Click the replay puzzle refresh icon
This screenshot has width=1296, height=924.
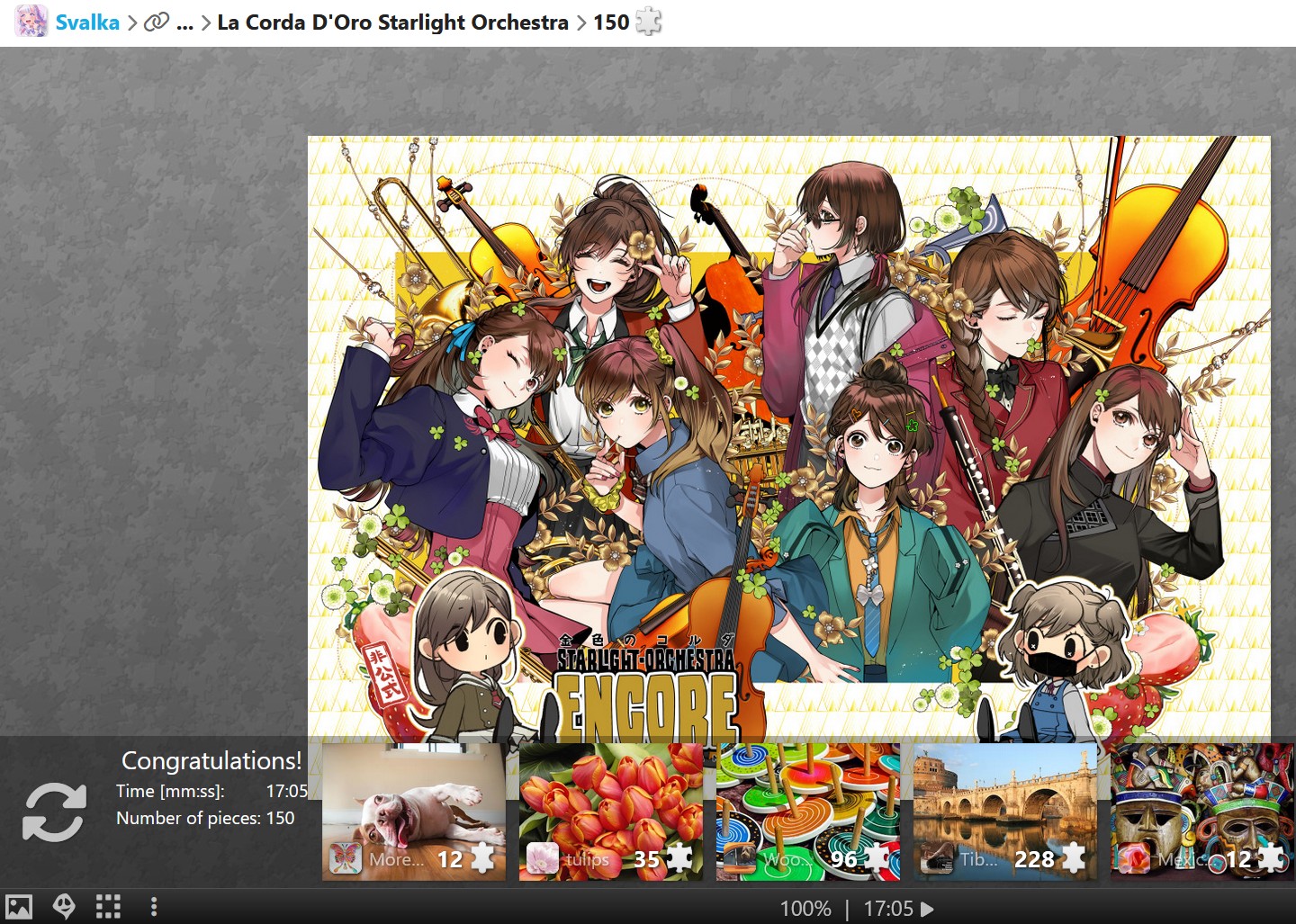tap(54, 812)
